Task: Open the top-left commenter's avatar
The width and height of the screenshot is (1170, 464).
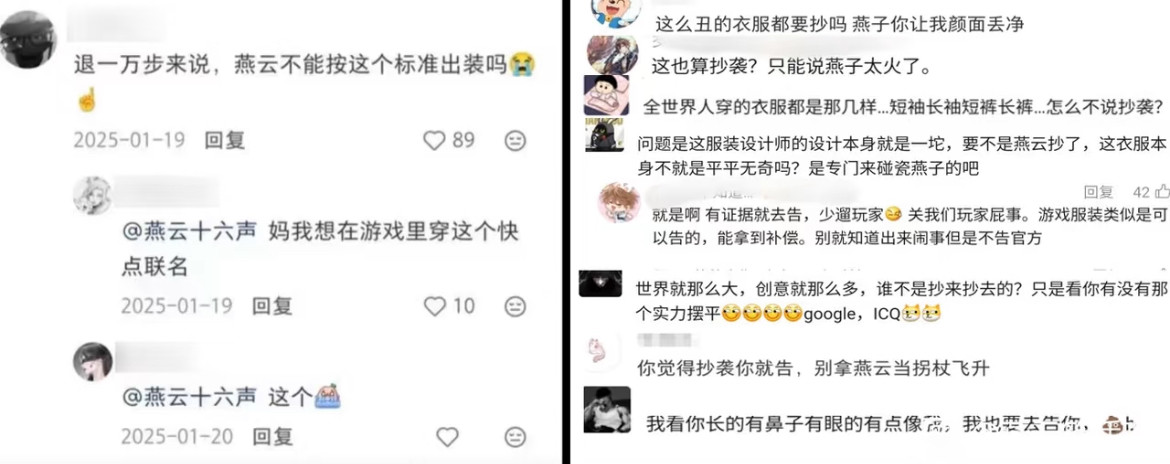Action: [x=28, y=40]
